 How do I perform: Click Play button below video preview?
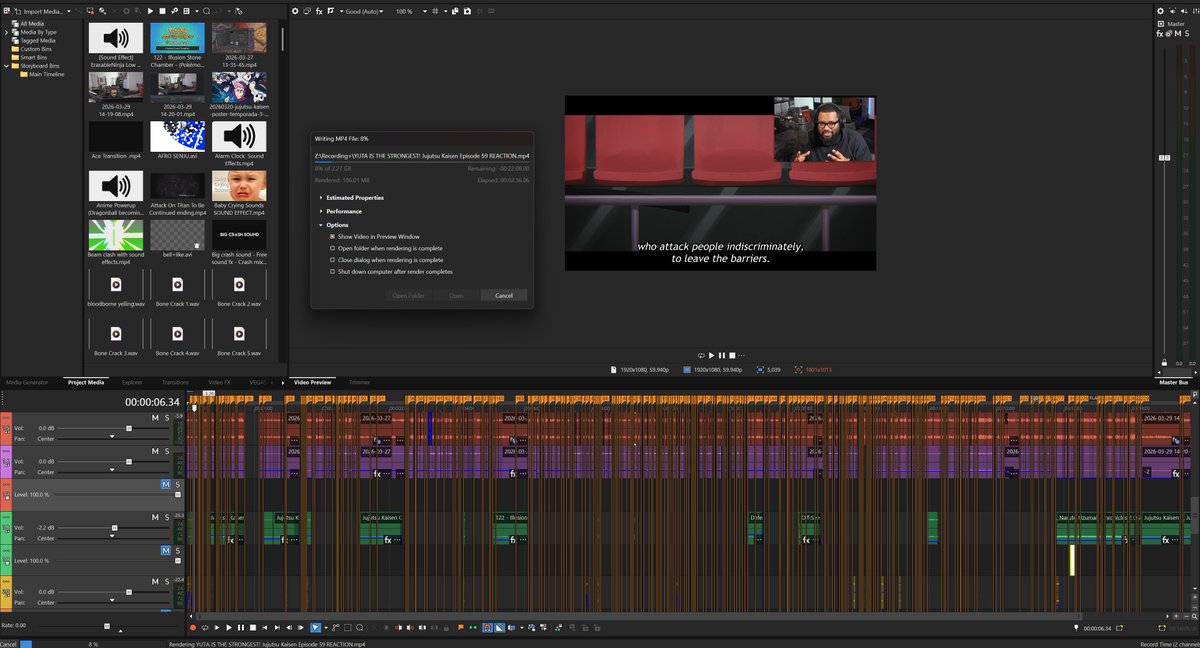(x=712, y=355)
